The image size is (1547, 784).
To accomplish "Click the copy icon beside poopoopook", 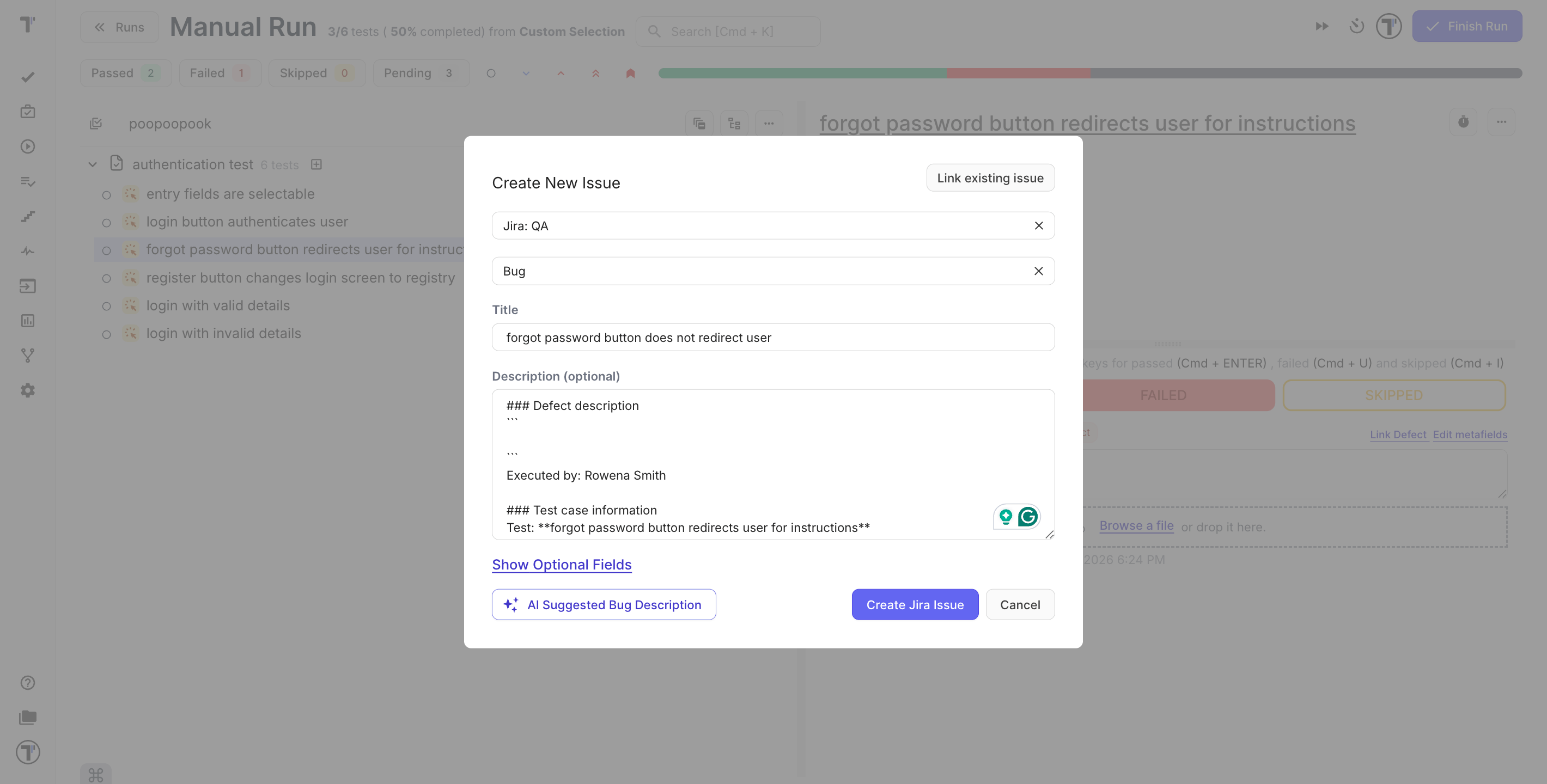I will click(x=699, y=124).
